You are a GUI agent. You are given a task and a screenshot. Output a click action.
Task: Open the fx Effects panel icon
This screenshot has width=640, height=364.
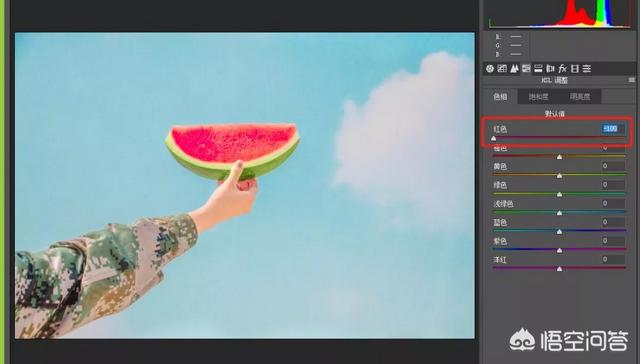coord(562,69)
